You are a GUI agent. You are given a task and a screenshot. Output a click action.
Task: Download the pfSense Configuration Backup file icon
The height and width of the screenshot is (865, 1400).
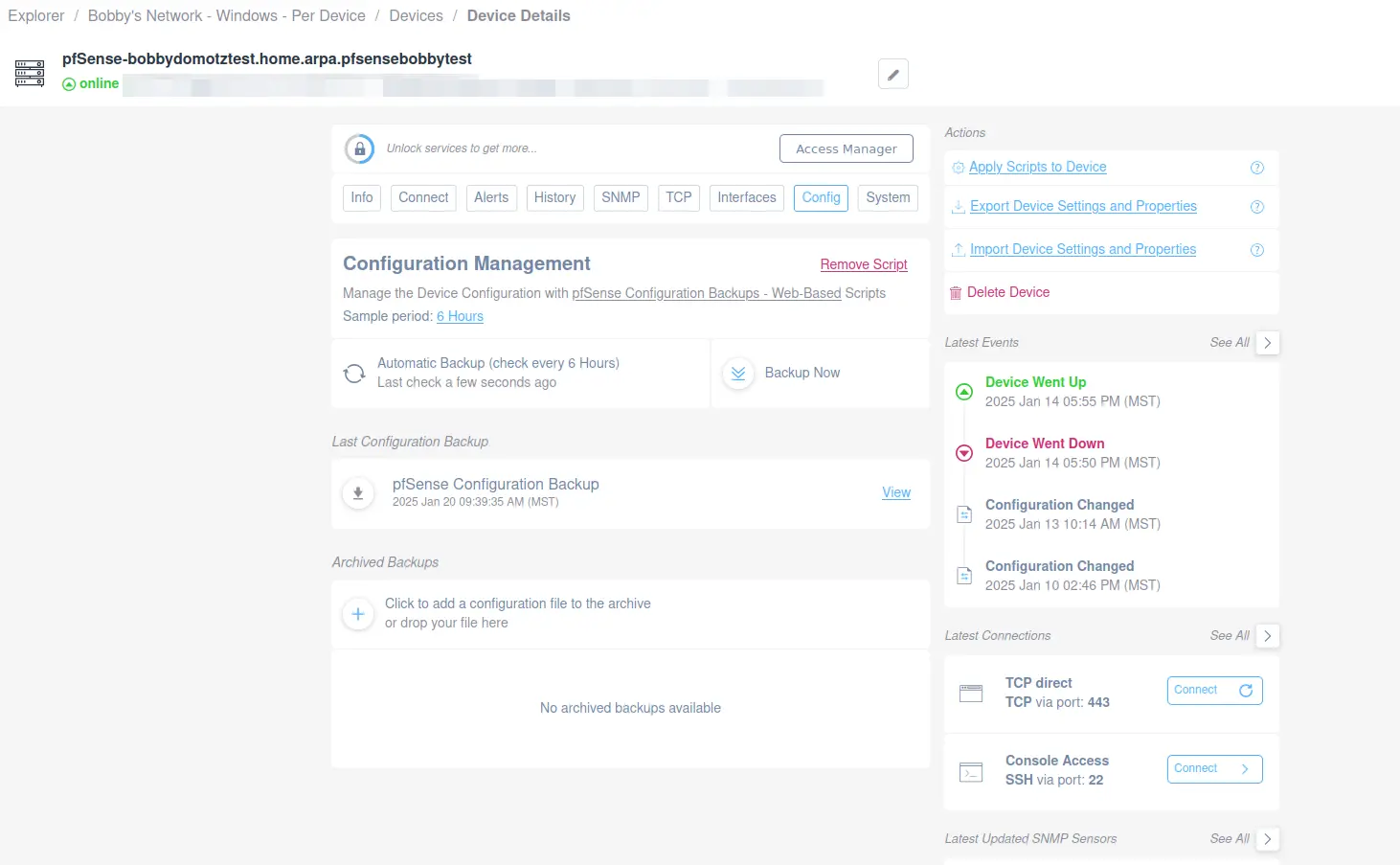click(x=358, y=493)
